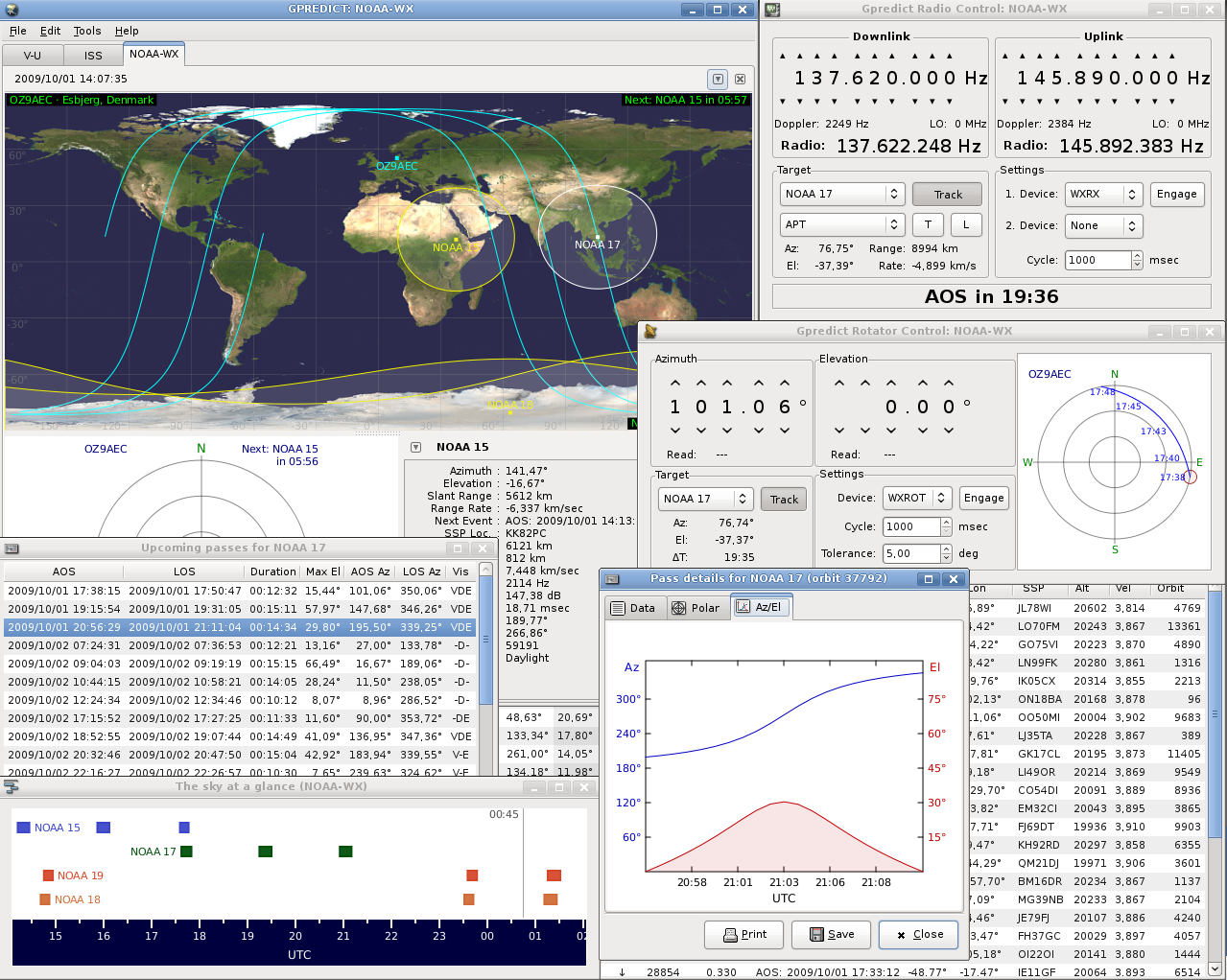Increase the rotator Azimuth hundreds digit

pos(675,384)
